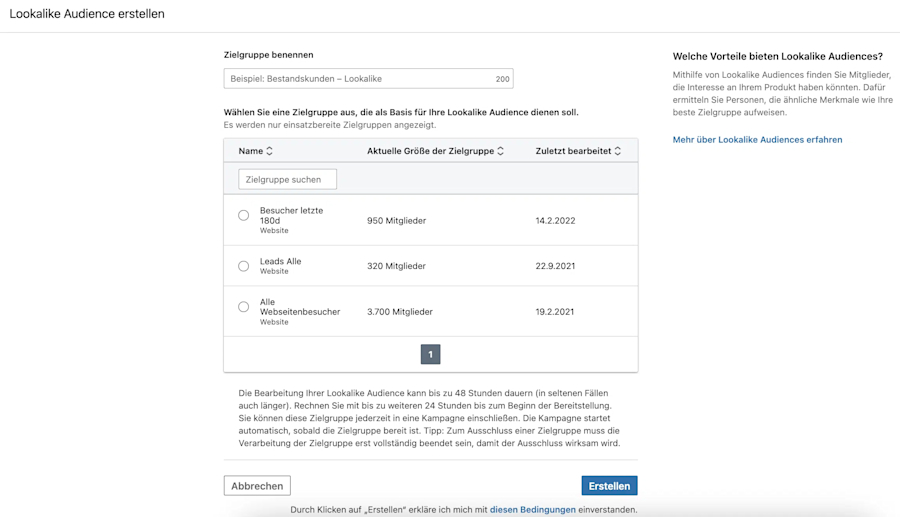900x517 pixels.
Task: Sort by Aktuelle Größe der Zielgruppe arrows
Action: 501,151
